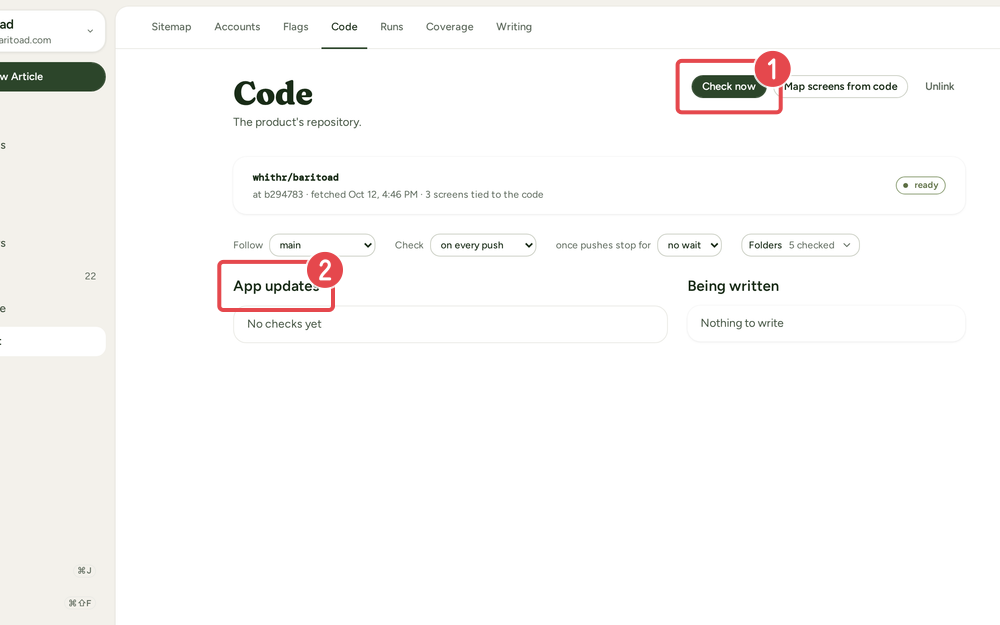Click the Check now button
Viewport: 1000px width, 625px height.
pos(728,86)
